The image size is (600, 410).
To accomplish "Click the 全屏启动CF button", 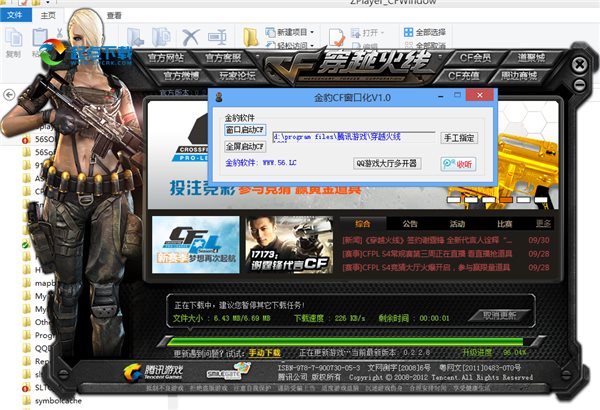I will [245, 147].
